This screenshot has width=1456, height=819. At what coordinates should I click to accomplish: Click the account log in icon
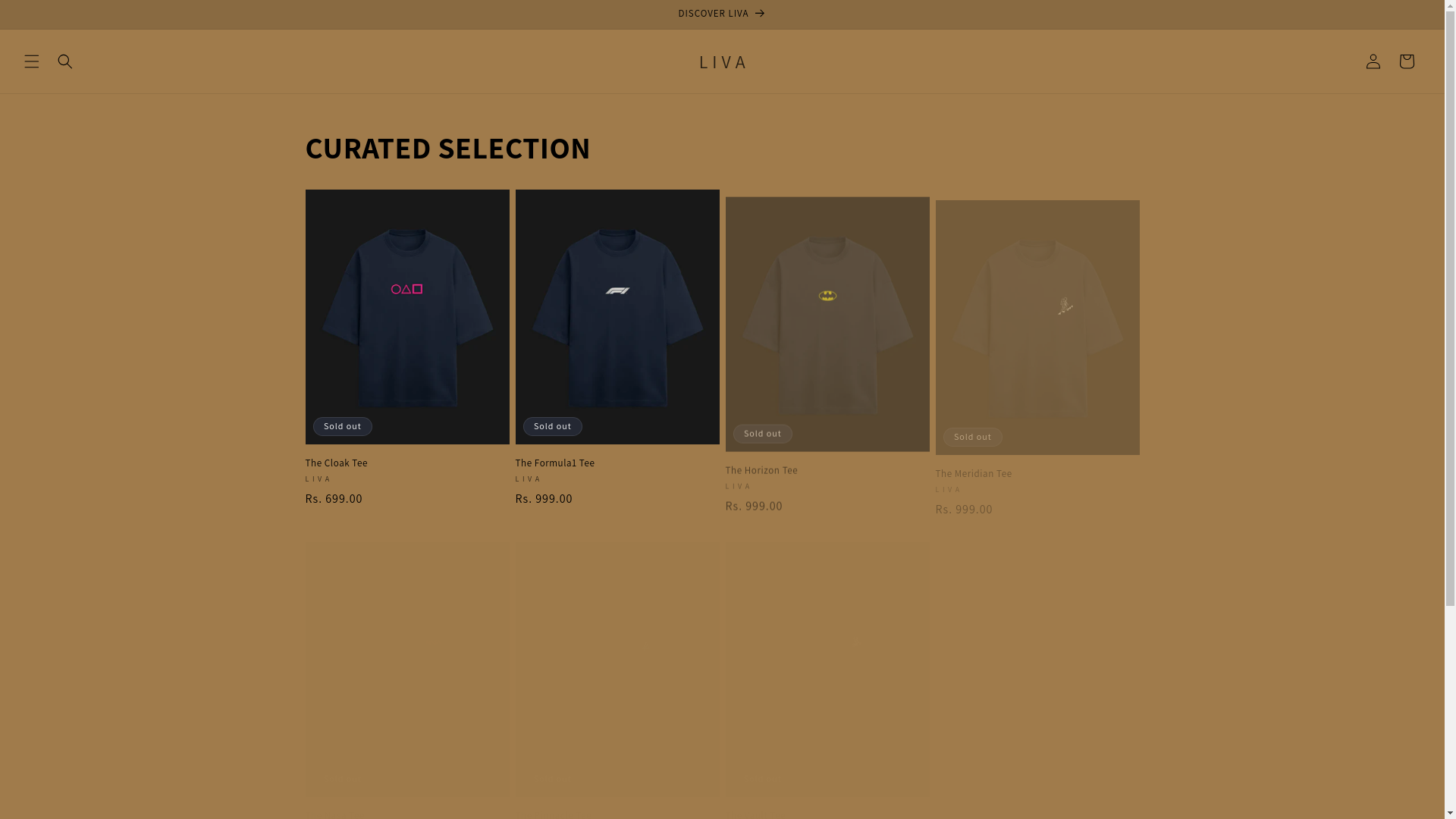[x=1373, y=61]
